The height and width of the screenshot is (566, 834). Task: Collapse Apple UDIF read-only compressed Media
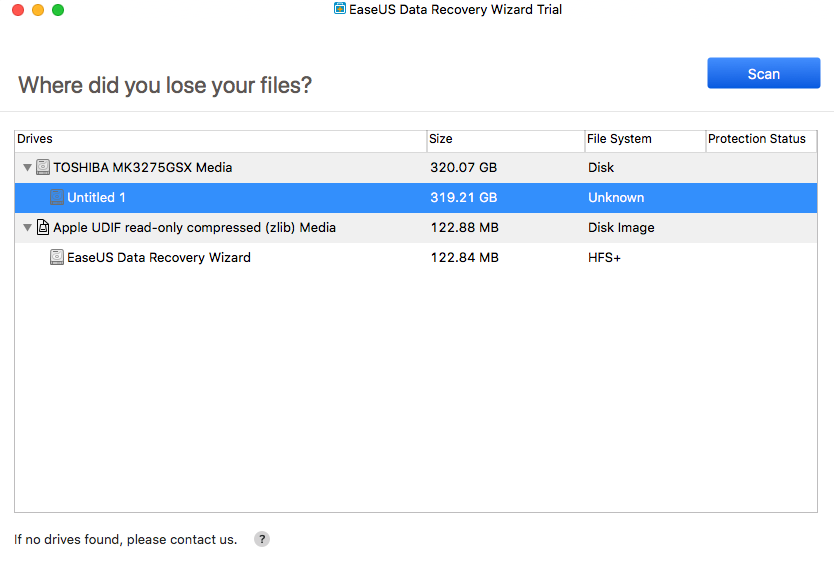pyautogui.click(x=27, y=228)
